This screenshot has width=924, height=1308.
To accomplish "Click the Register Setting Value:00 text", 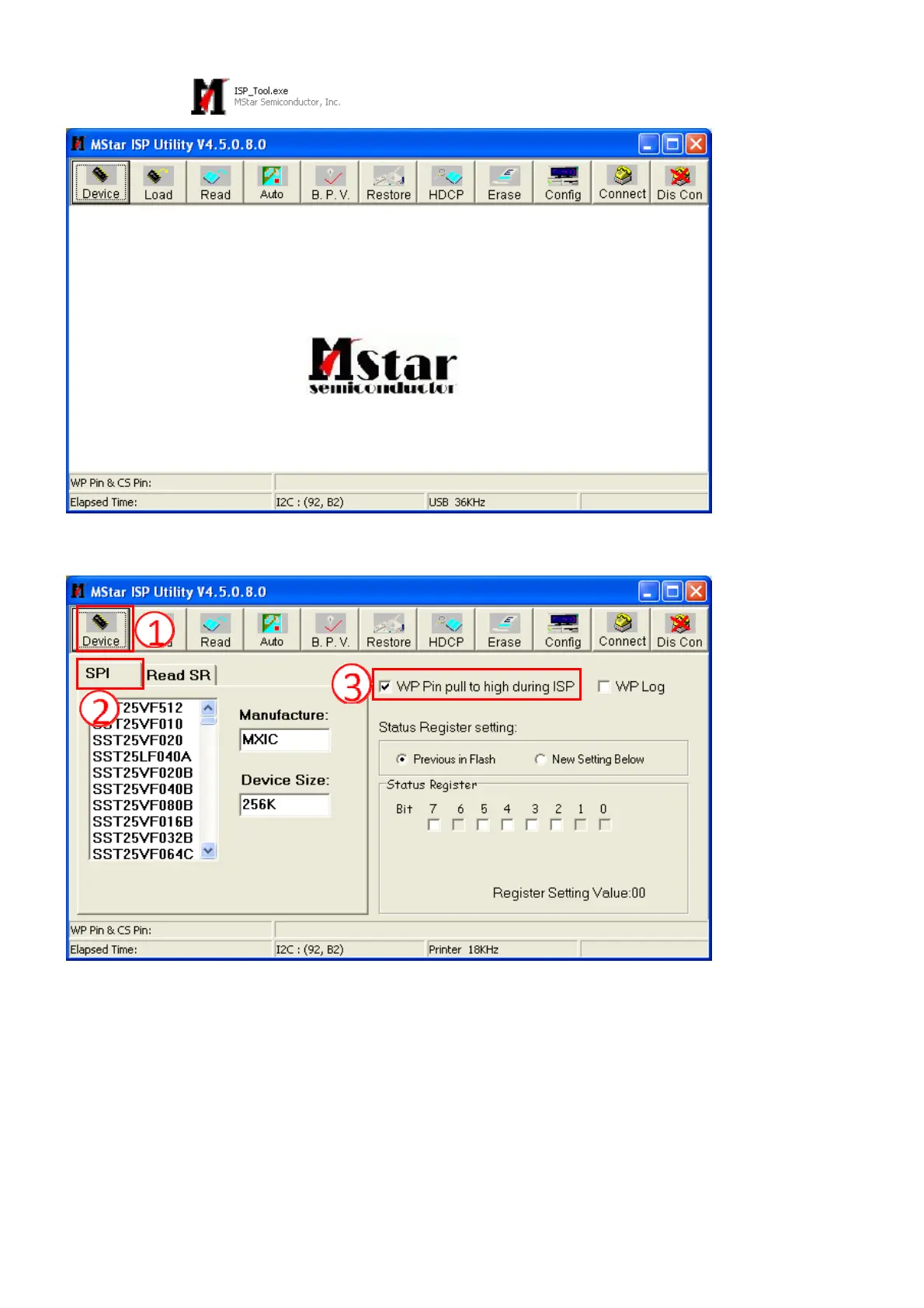I will pos(569,893).
